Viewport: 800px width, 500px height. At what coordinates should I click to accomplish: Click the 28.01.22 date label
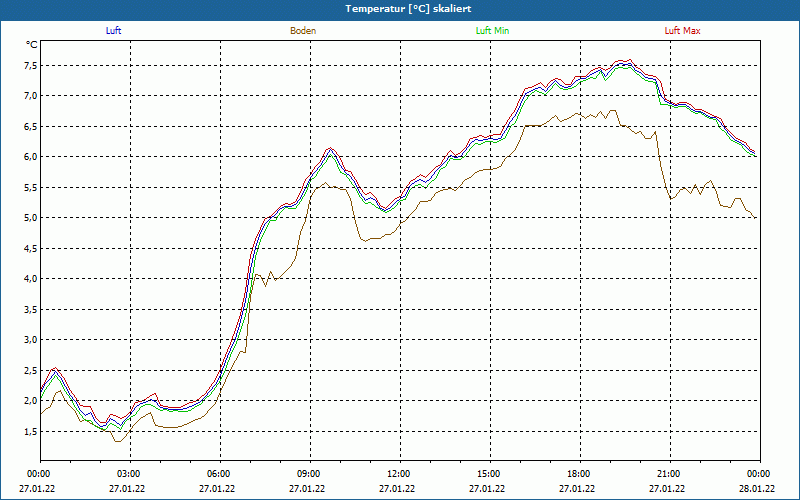point(759,488)
